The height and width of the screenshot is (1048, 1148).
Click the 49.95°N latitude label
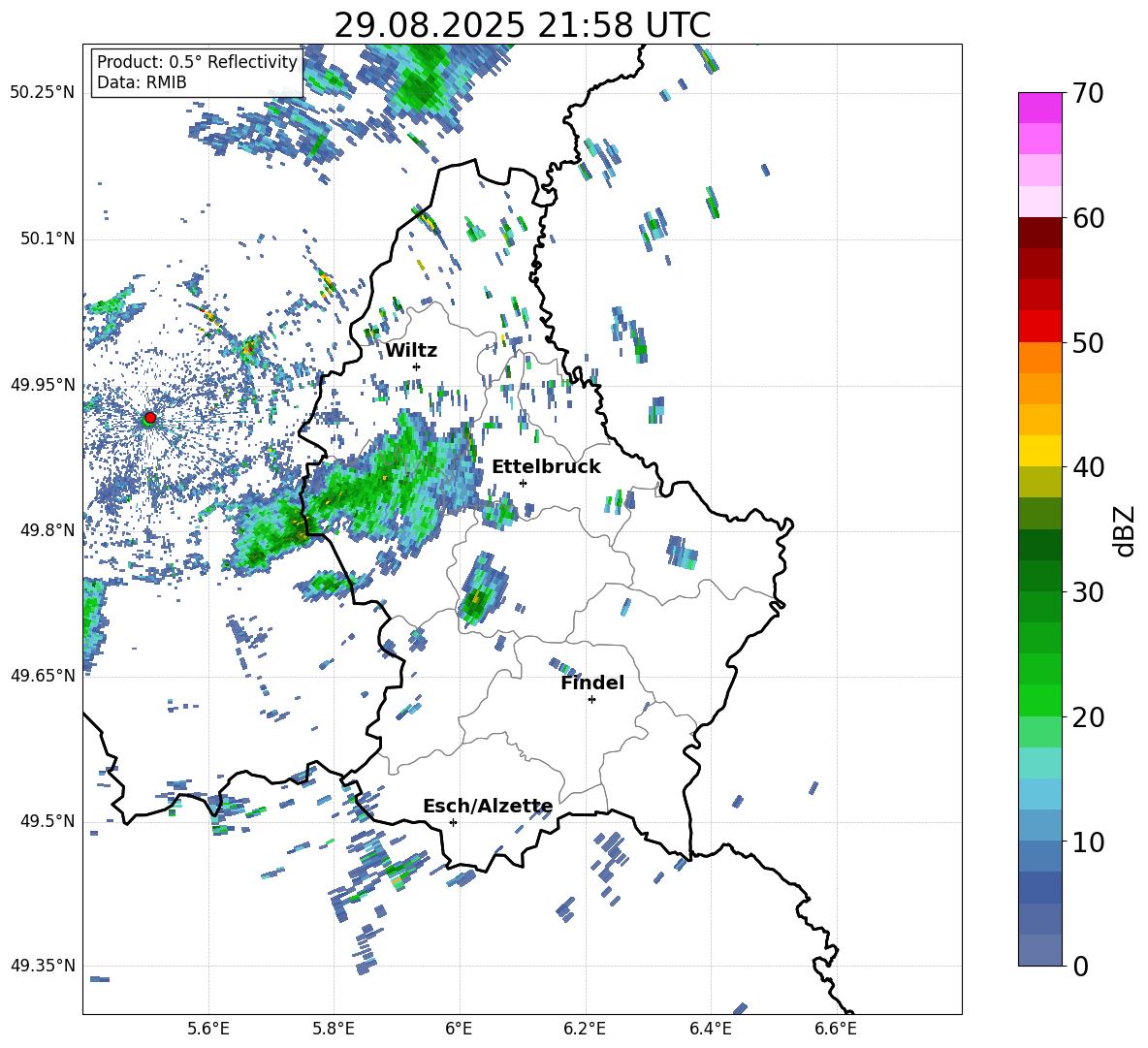43,385
